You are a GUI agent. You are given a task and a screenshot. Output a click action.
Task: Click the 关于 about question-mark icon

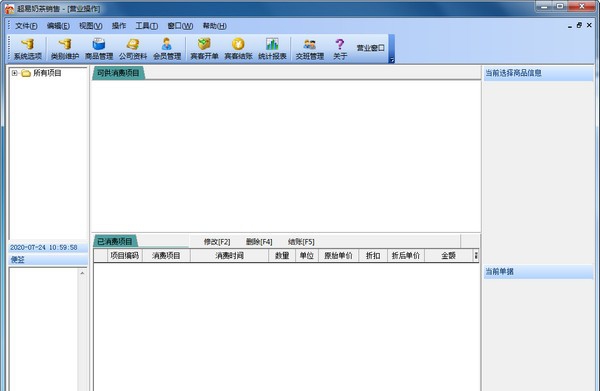[340, 49]
